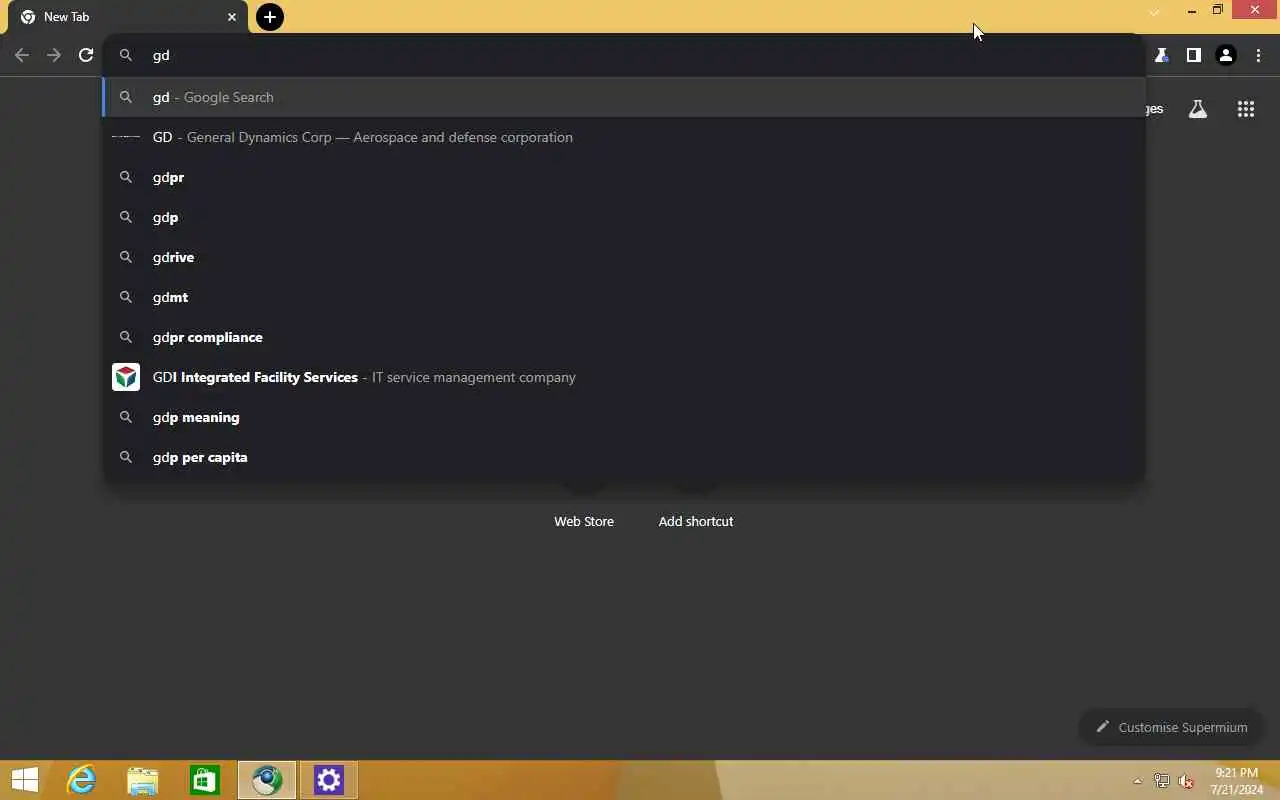Open the experiments flask icon in toolbar
This screenshot has width=1280, height=800.
tap(1161, 55)
